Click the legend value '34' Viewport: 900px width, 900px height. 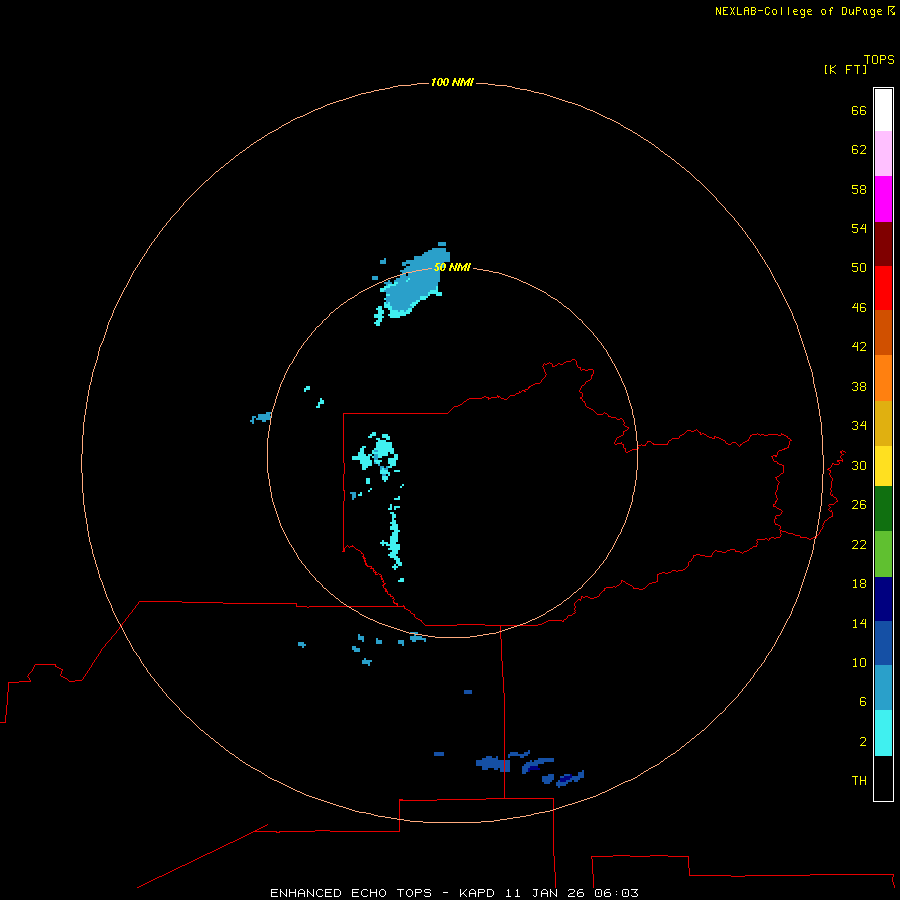pyautogui.click(x=859, y=426)
